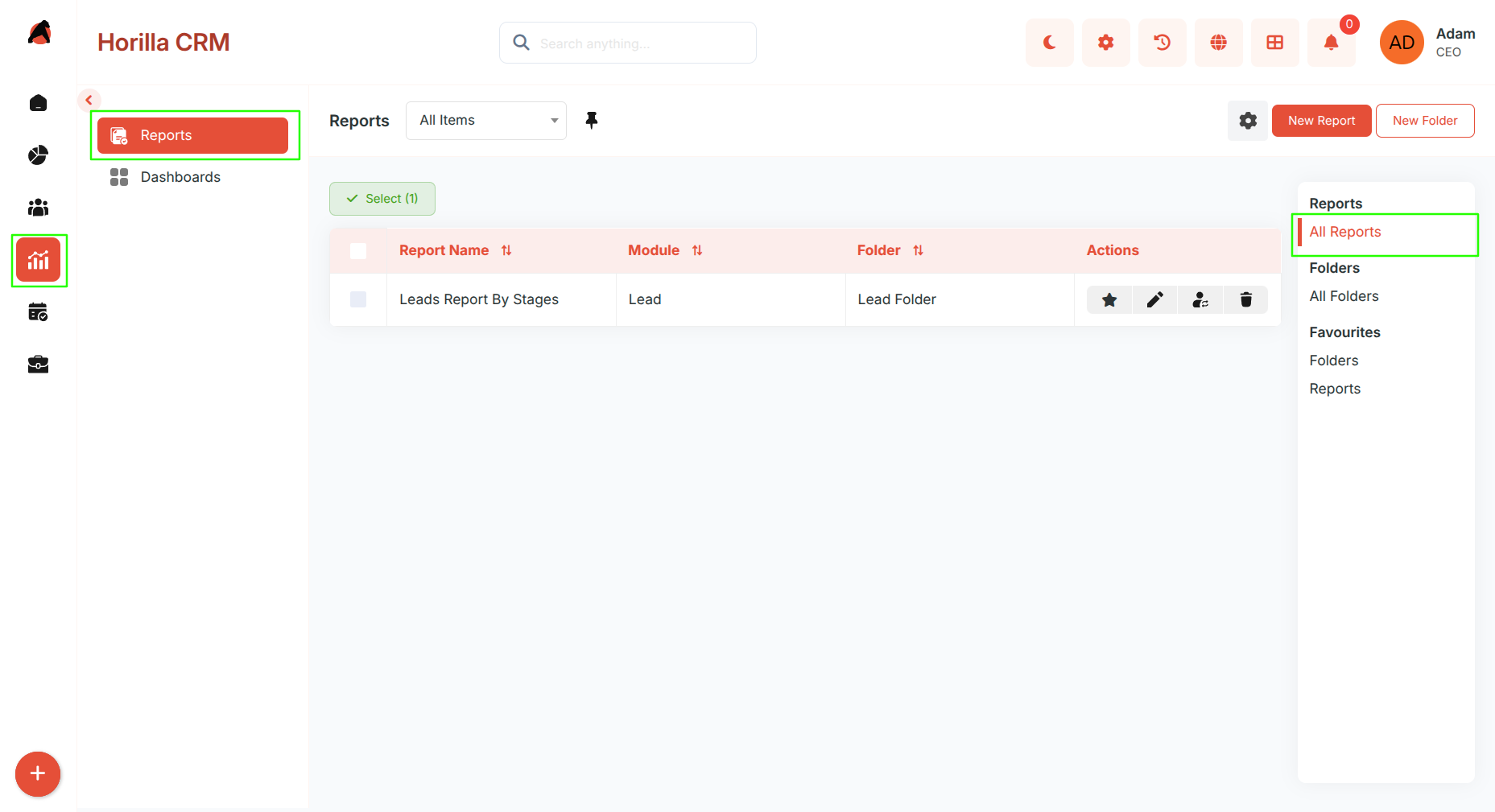Open the Adam CEO profile menu
Viewport: 1495px width, 812px height.
point(1428,43)
